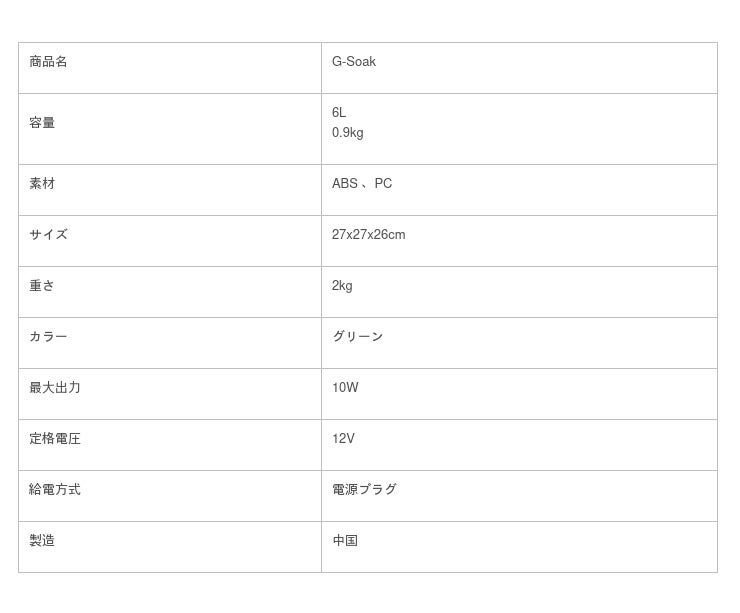Click the 中国 manufacturing value
The height and width of the screenshot is (613, 740).
click(345, 541)
